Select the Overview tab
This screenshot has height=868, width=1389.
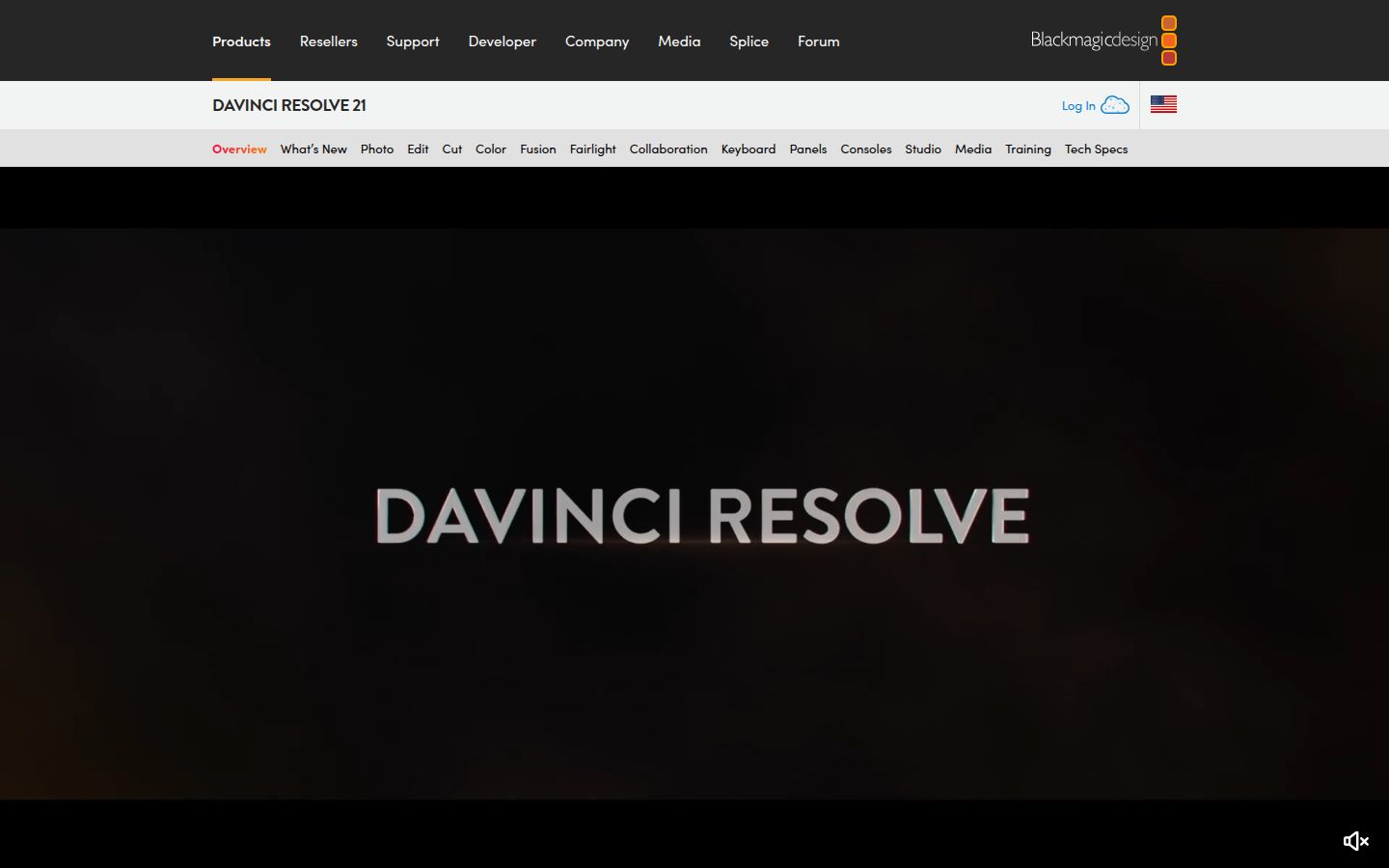tap(239, 149)
